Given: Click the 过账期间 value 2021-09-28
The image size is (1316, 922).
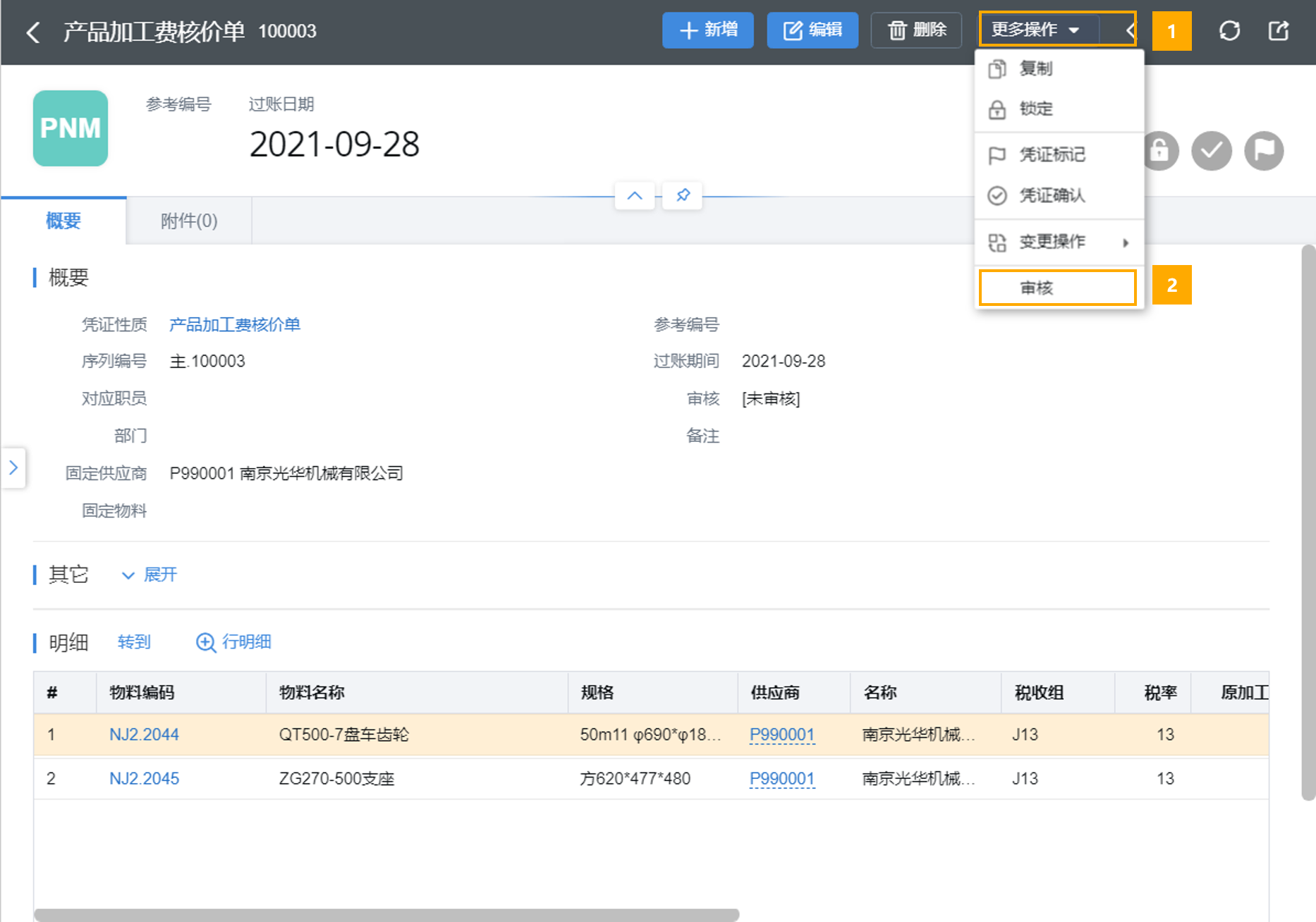Looking at the screenshot, I should click(x=784, y=362).
